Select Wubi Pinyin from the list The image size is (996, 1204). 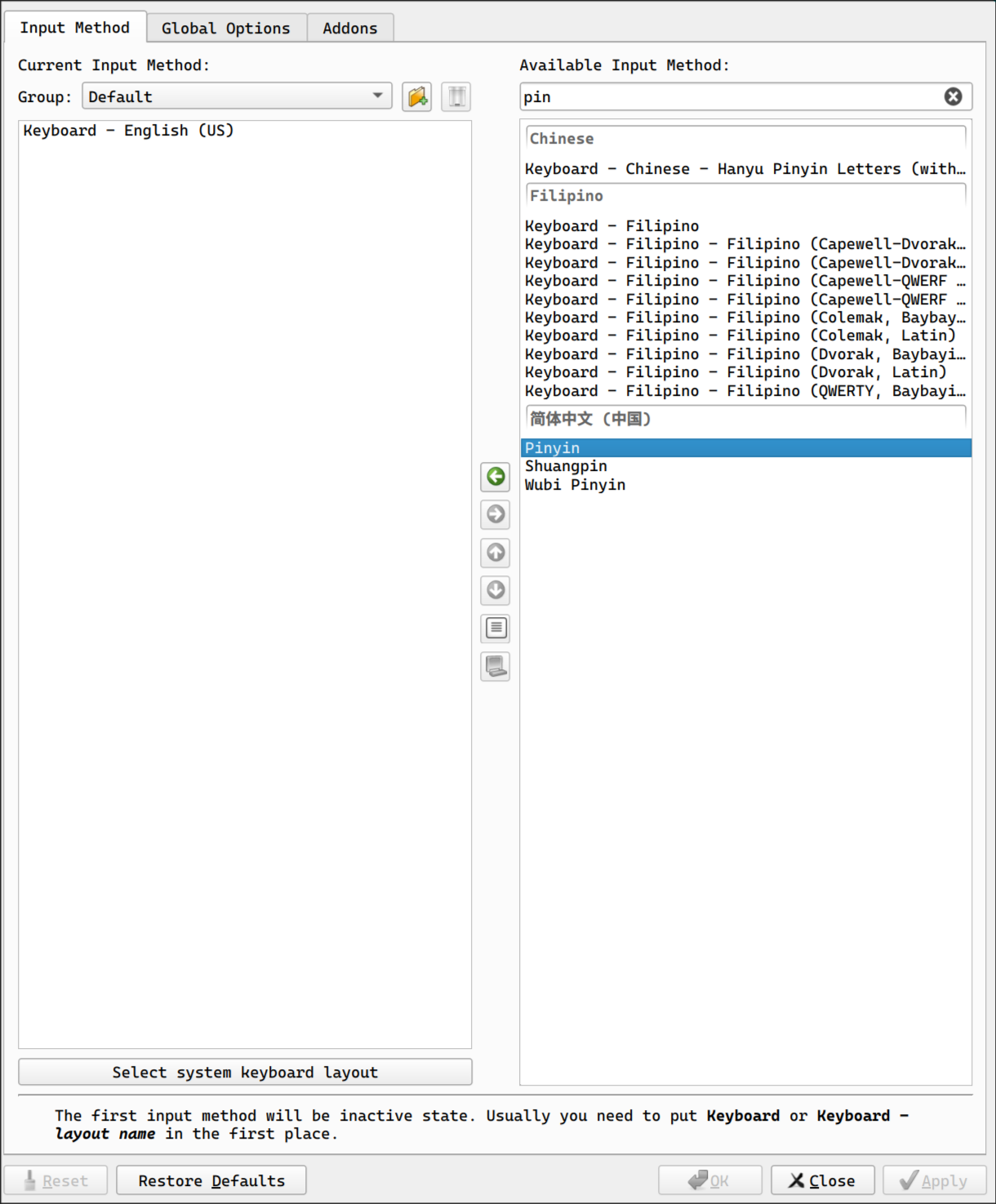coord(575,485)
